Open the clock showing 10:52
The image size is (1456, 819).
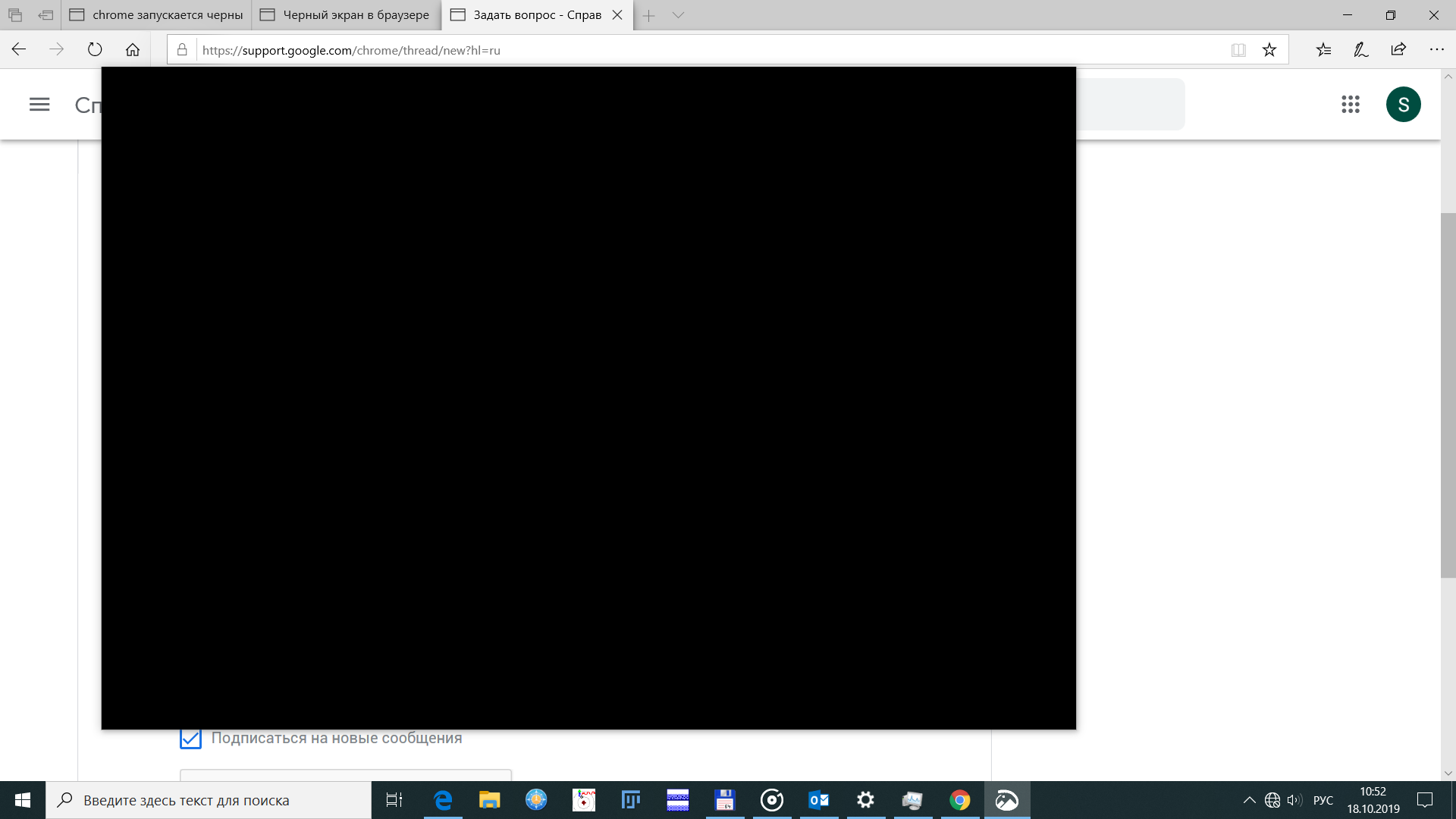[x=1373, y=800]
